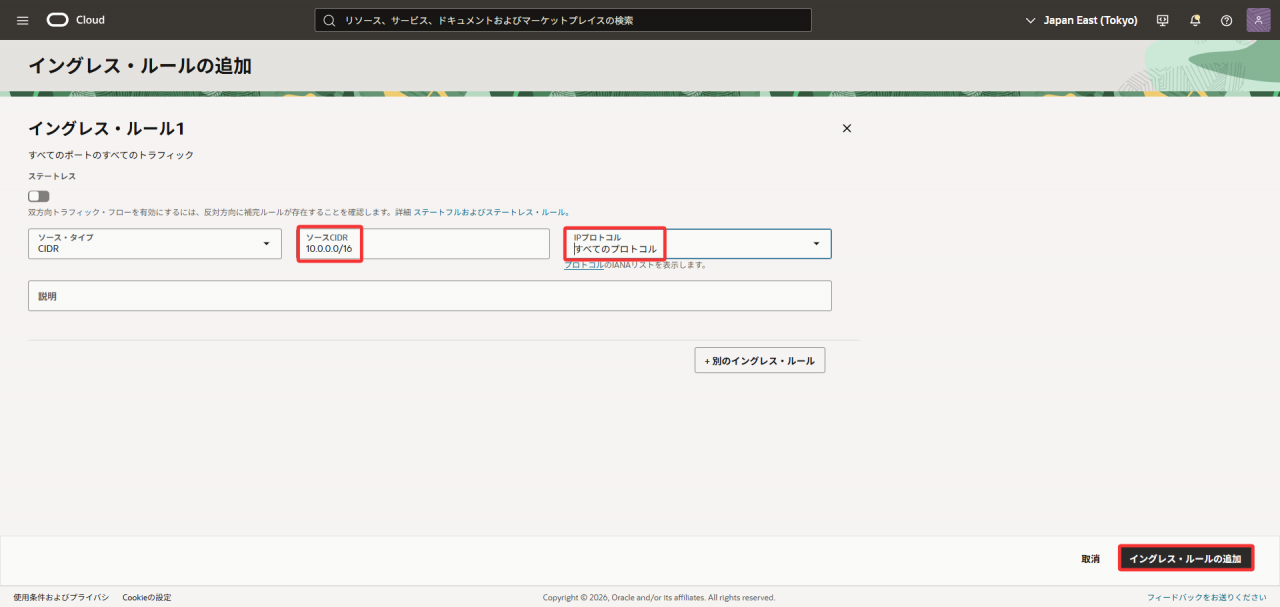1280x607 pixels.
Task: Open the source type CIDR dropdown
Action: pos(155,244)
